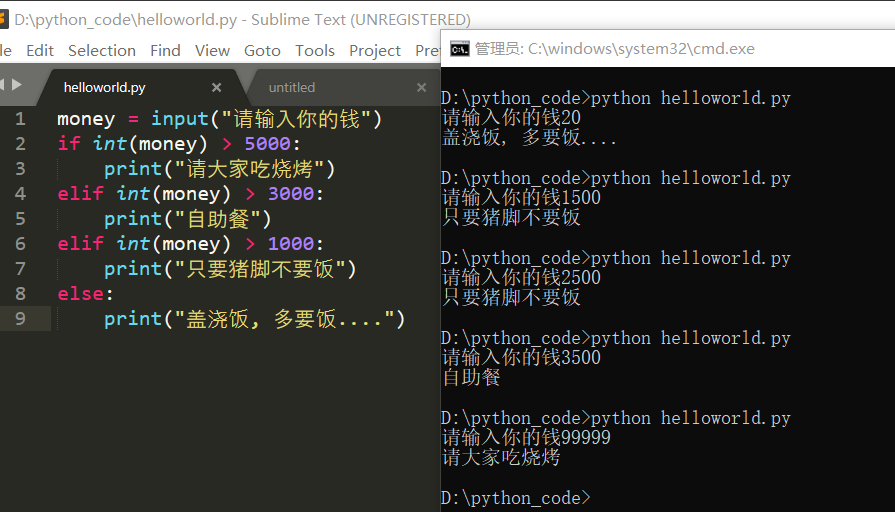
Task: Open the Project menu
Action: pyautogui.click(x=375, y=51)
